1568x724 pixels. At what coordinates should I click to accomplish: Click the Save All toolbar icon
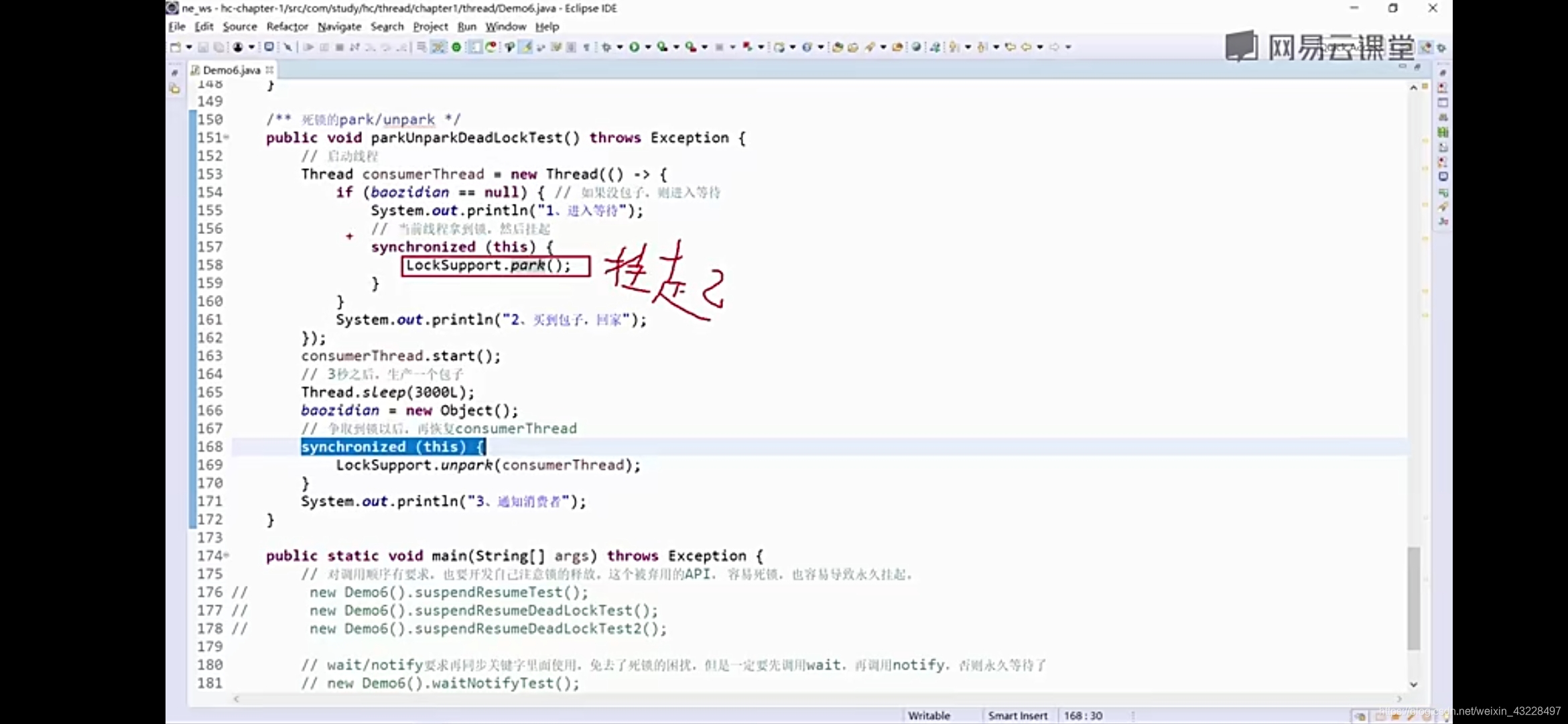tap(218, 47)
